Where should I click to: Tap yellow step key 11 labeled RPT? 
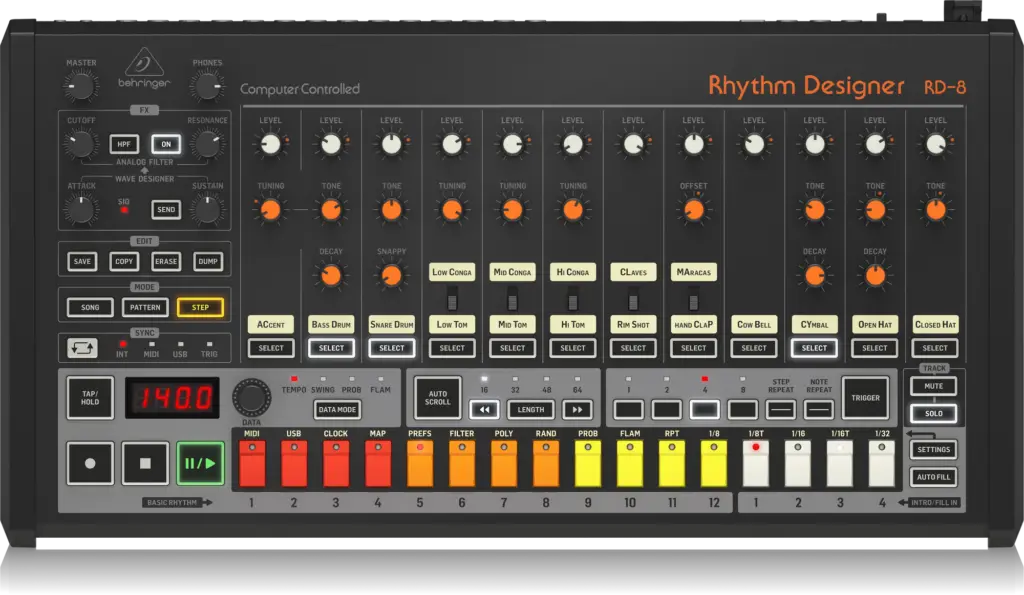(672, 464)
